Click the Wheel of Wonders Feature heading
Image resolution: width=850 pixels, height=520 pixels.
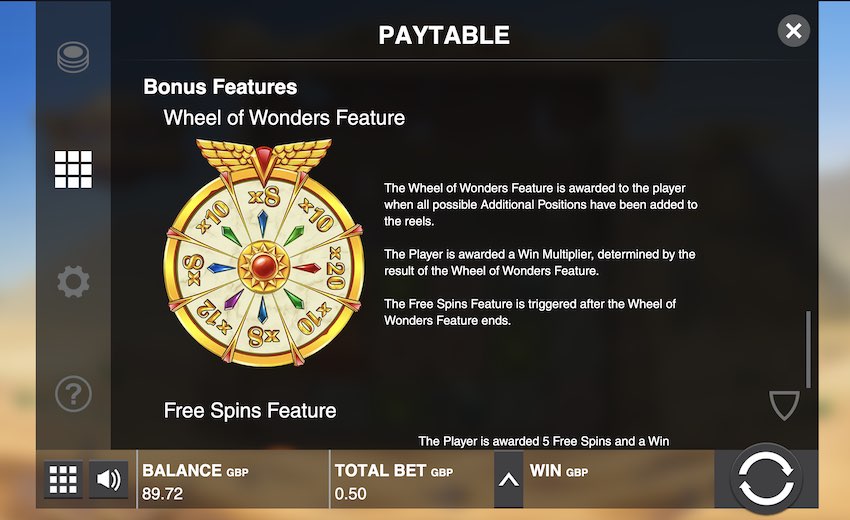[x=284, y=118]
